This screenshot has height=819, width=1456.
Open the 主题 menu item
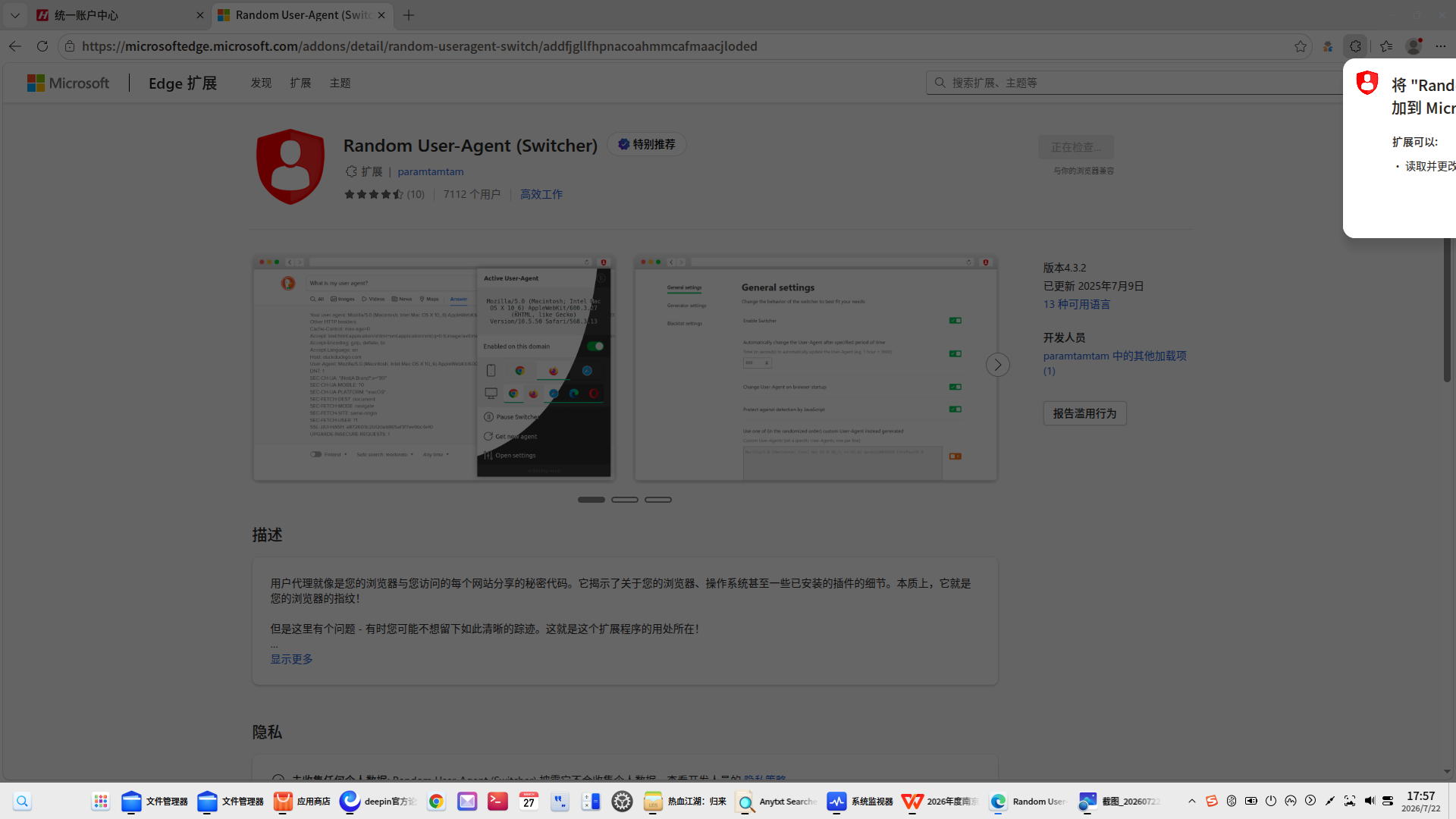coord(340,83)
